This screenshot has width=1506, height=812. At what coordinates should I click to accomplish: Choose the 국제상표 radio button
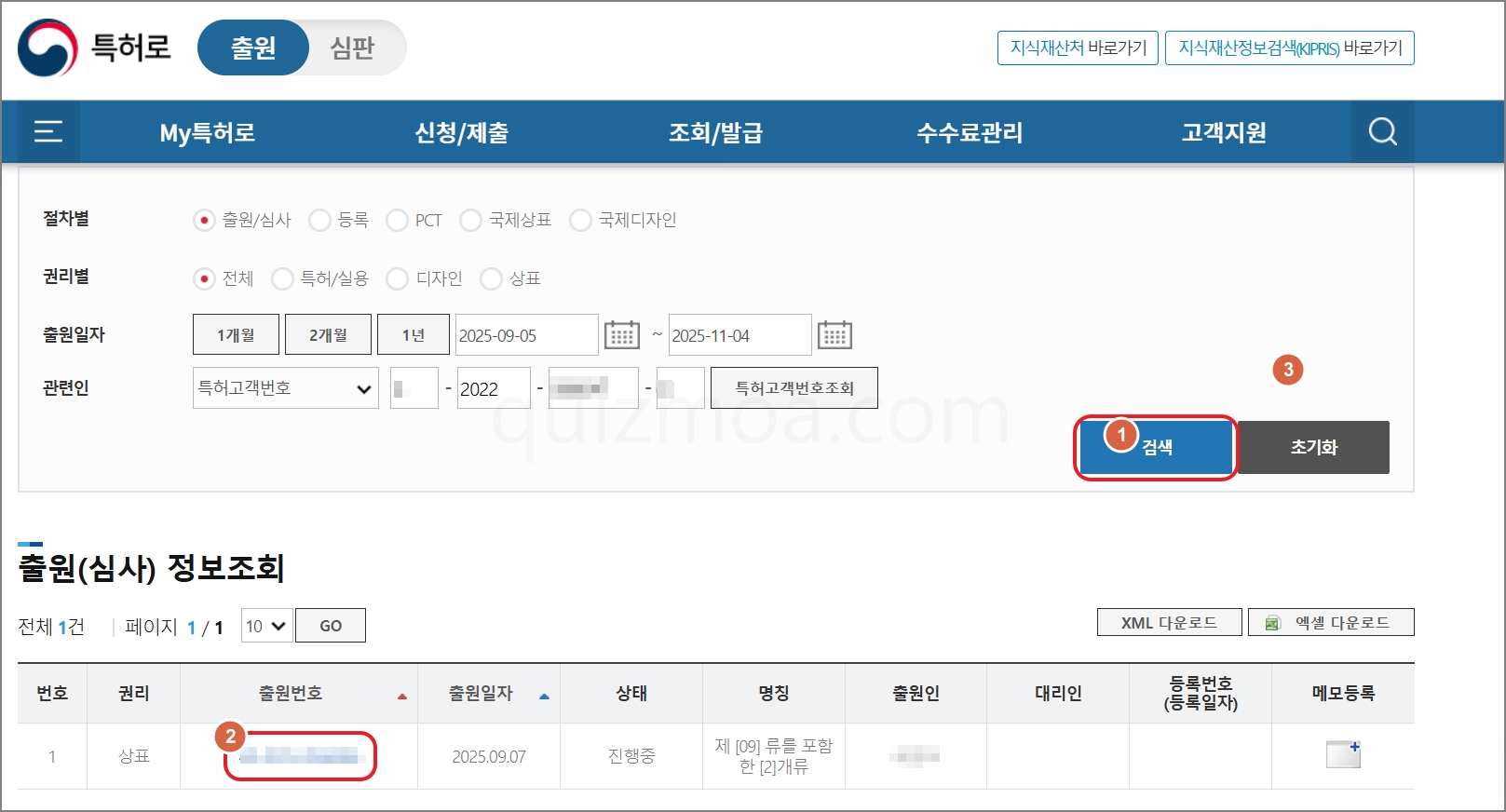pyautogui.click(x=470, y=221)
